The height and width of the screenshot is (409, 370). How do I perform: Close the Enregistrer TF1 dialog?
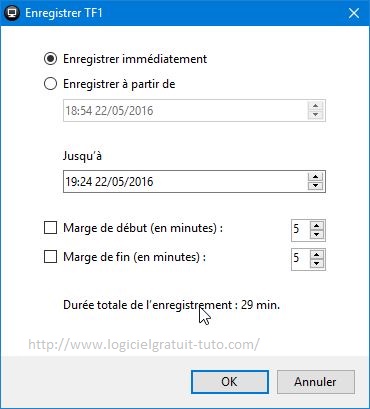(x=354, y=13)
